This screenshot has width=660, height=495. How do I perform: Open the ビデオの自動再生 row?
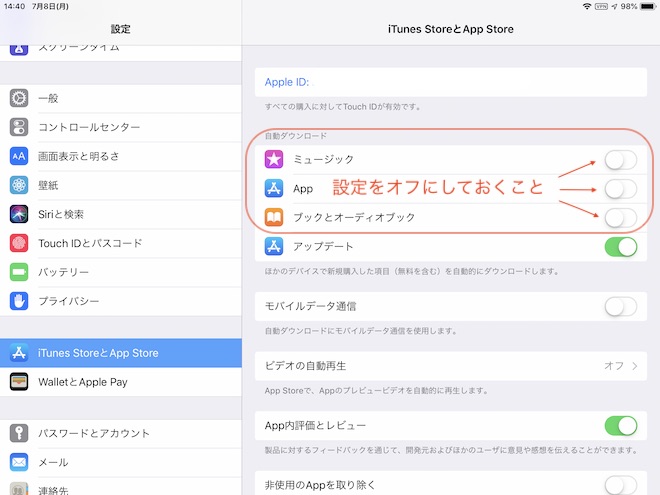(x=451, y=366)
